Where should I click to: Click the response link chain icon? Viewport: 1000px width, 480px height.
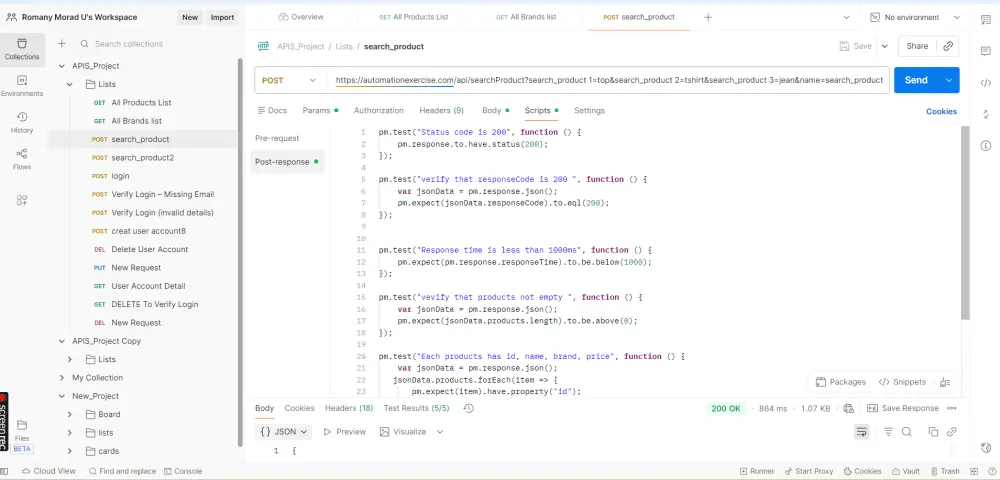coord(952,432)
